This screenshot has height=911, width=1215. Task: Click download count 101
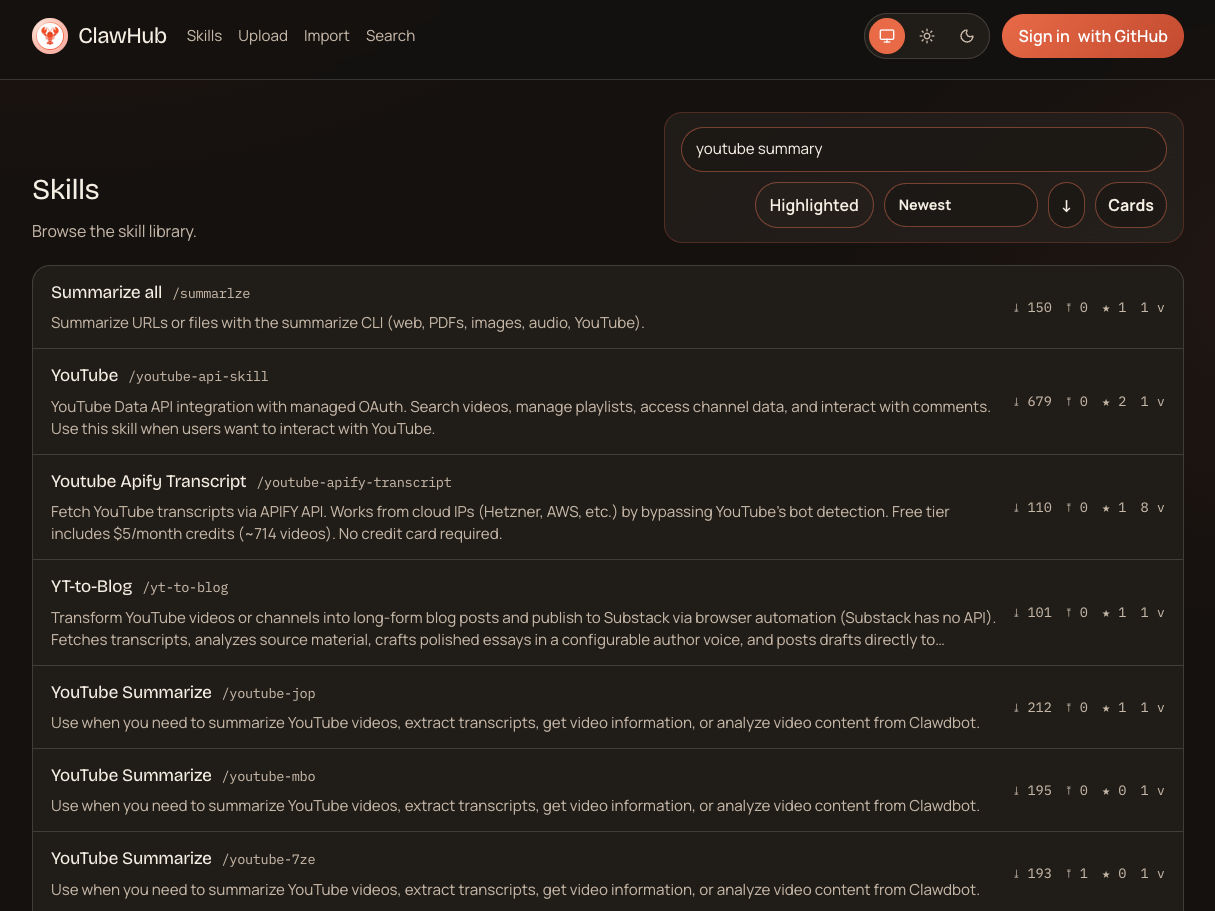[1032, 613]
